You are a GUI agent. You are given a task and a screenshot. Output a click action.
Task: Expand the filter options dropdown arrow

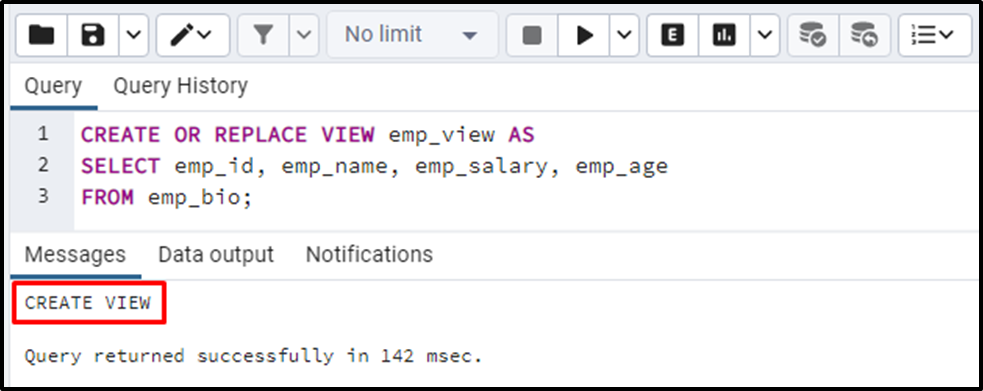pos(304,36)
